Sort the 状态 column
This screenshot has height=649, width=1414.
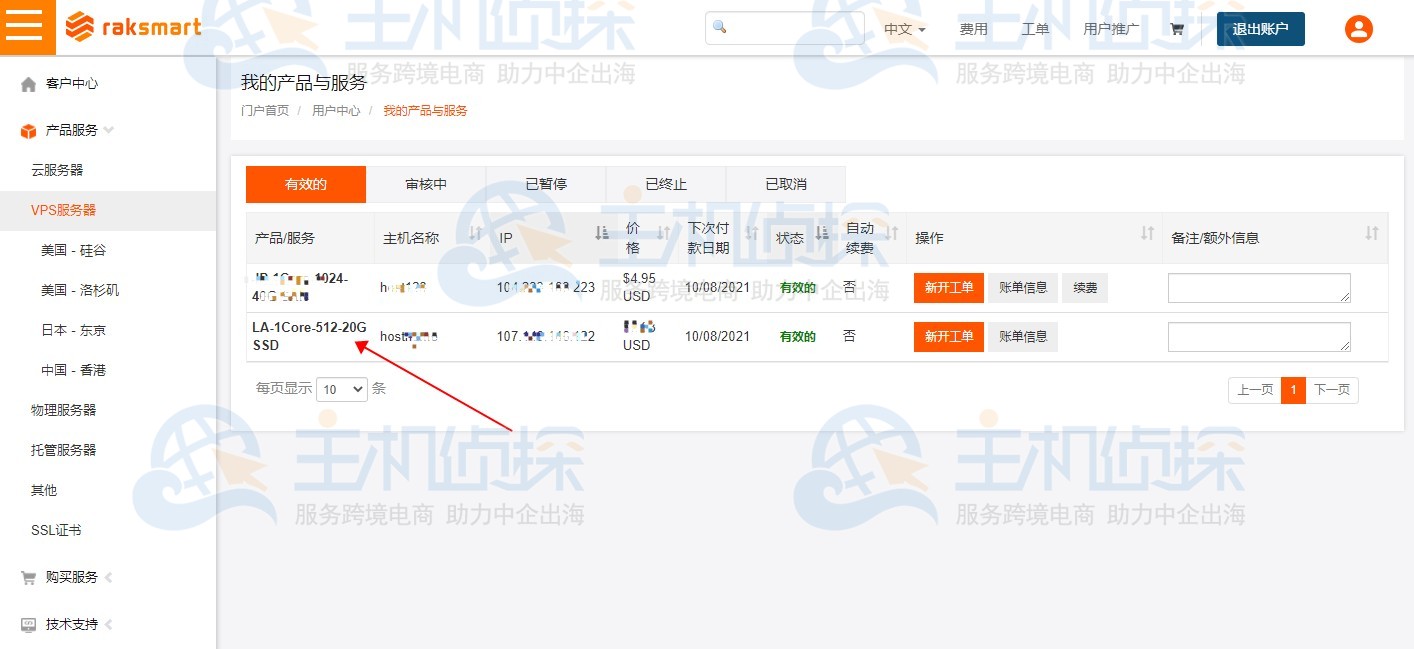point(821,232)
